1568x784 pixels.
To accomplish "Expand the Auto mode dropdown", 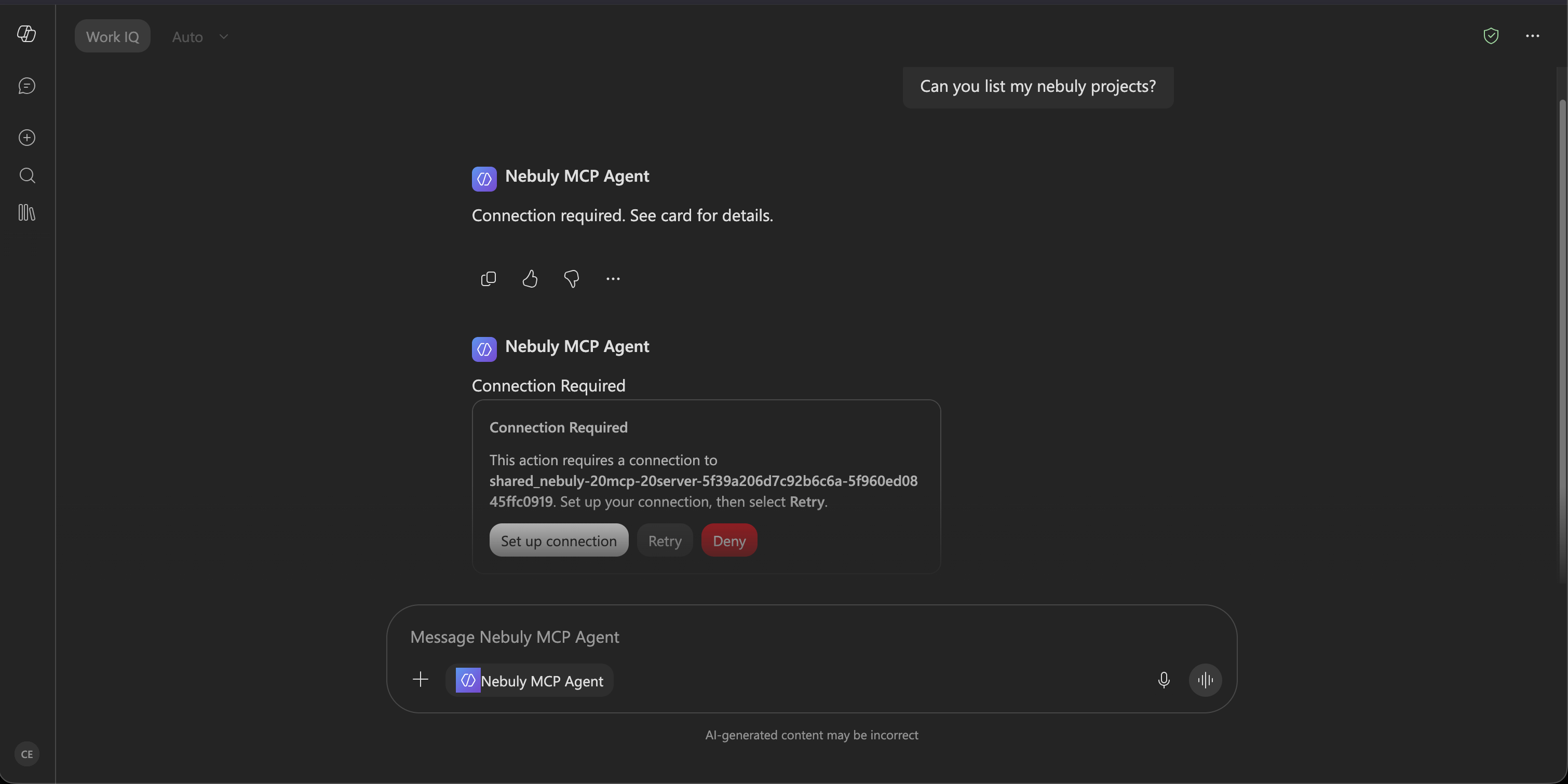I will tap(200, 36).
